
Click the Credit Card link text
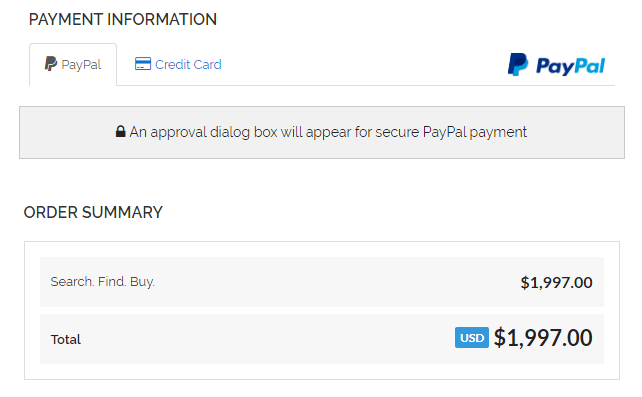[x=188, y=64]
